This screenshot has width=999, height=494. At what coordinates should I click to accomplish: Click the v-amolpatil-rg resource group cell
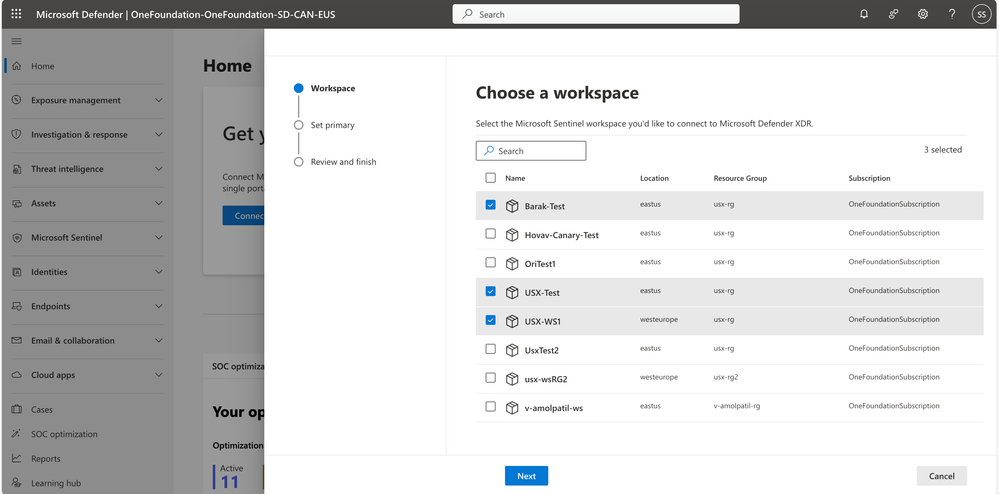tap(735, 406)
